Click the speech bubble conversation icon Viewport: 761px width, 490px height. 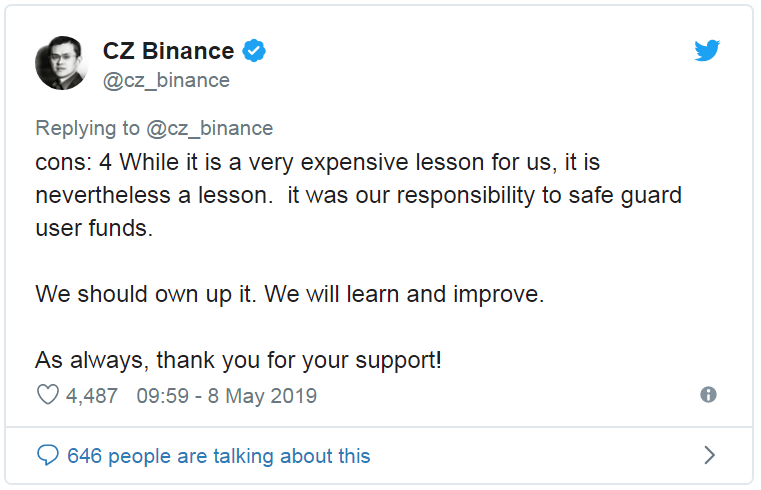click(47, 456)
